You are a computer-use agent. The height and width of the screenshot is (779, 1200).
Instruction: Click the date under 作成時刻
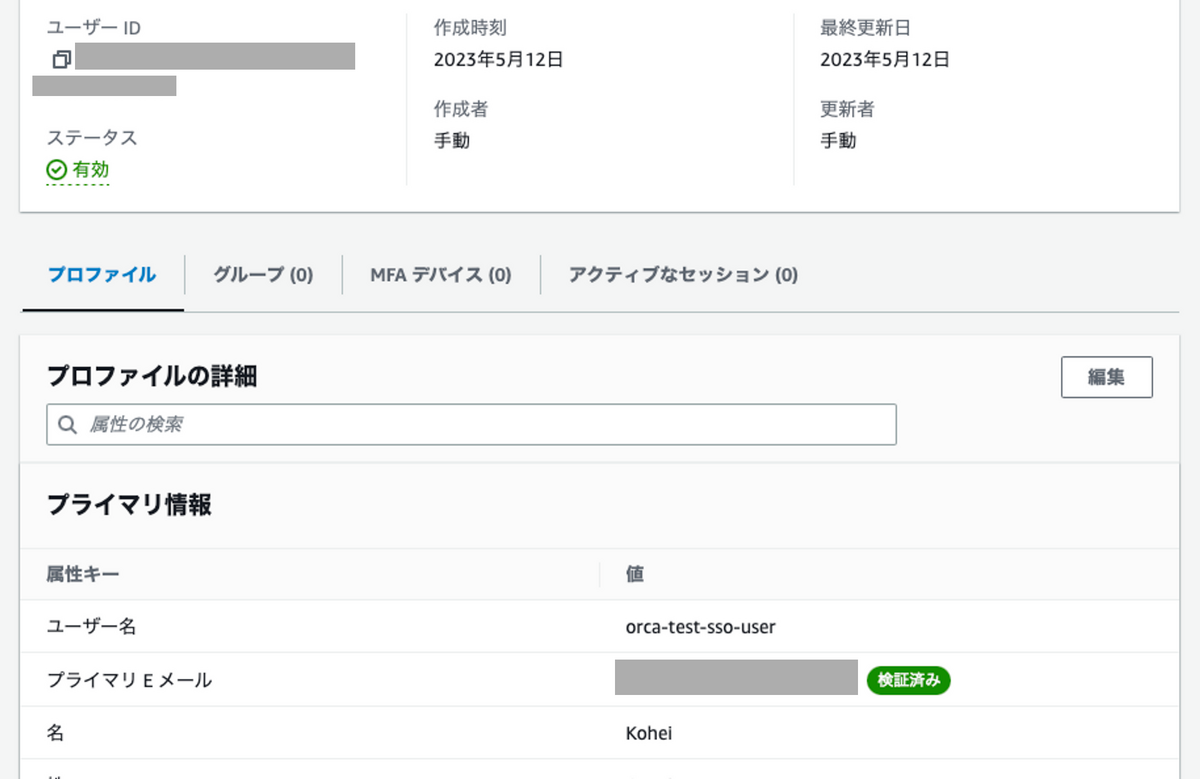pos(498,59)
